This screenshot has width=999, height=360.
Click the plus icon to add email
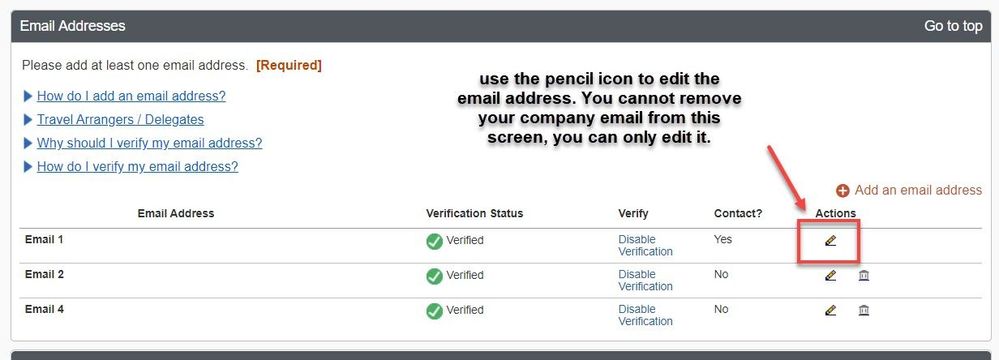coord(843,191)
